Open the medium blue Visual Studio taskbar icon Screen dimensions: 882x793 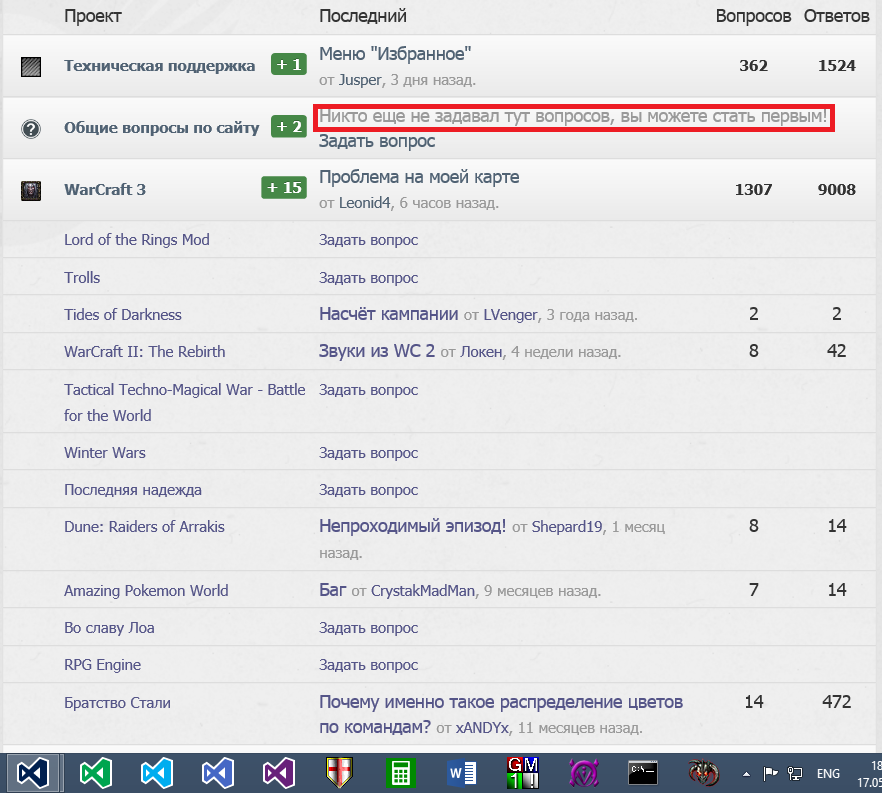[218, 773]
